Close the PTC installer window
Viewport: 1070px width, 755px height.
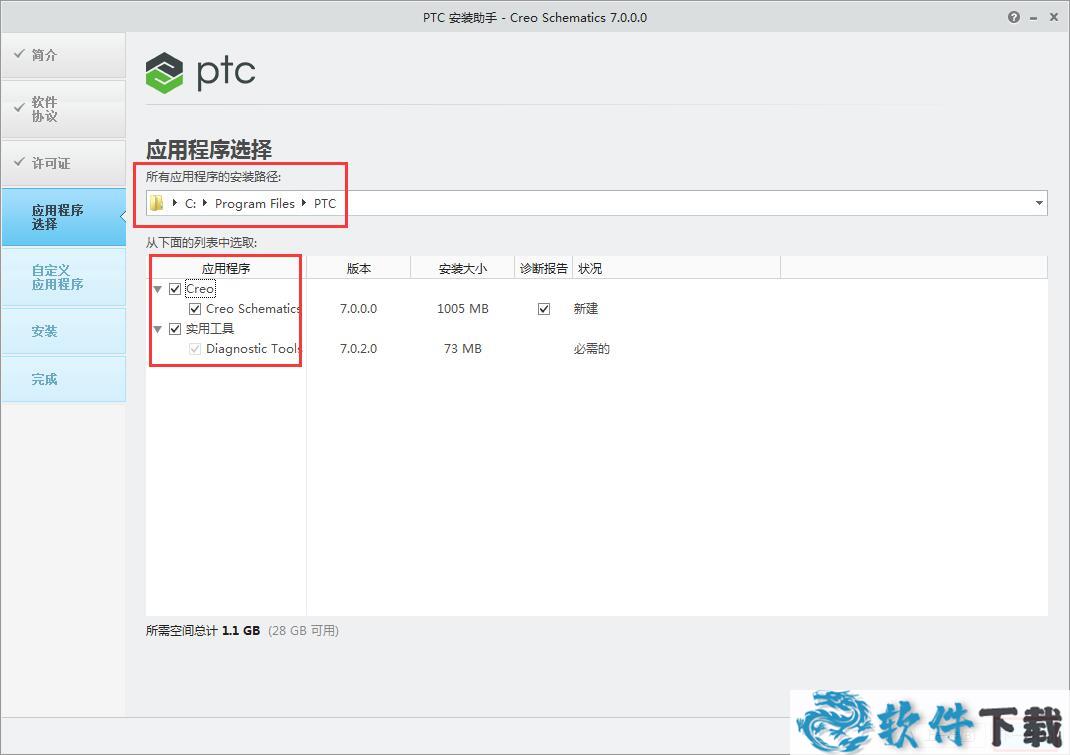point(1054,17)
